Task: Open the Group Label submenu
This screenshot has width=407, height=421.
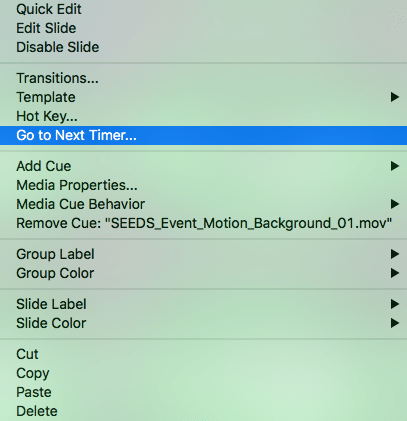Action: pos(203,254)
